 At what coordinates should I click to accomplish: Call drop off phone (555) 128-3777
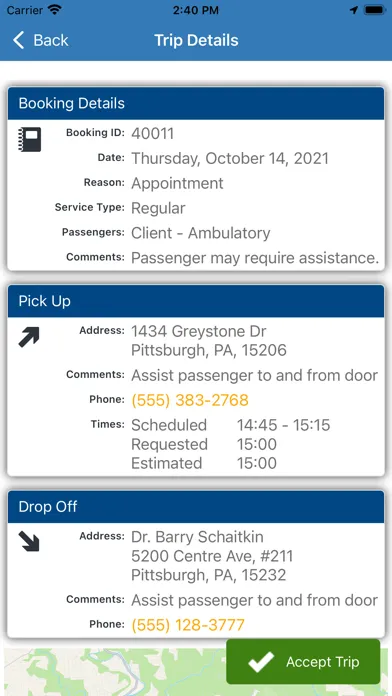188,625
